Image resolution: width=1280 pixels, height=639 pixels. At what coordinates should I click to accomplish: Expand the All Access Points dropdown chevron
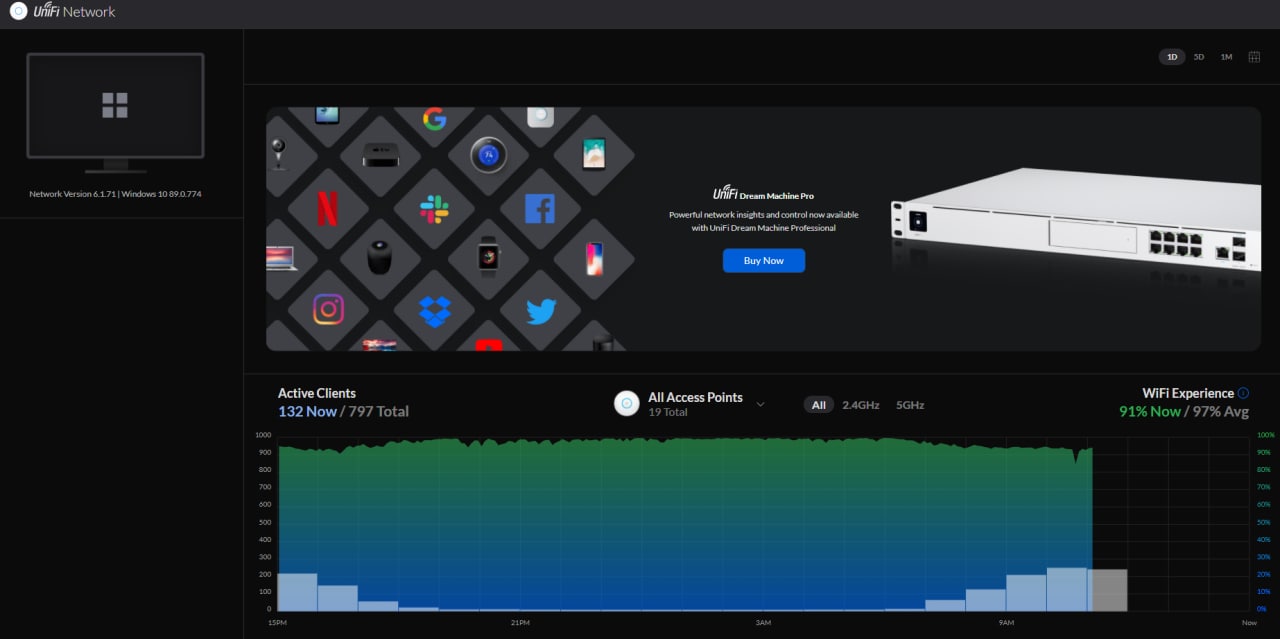(760, 404)
